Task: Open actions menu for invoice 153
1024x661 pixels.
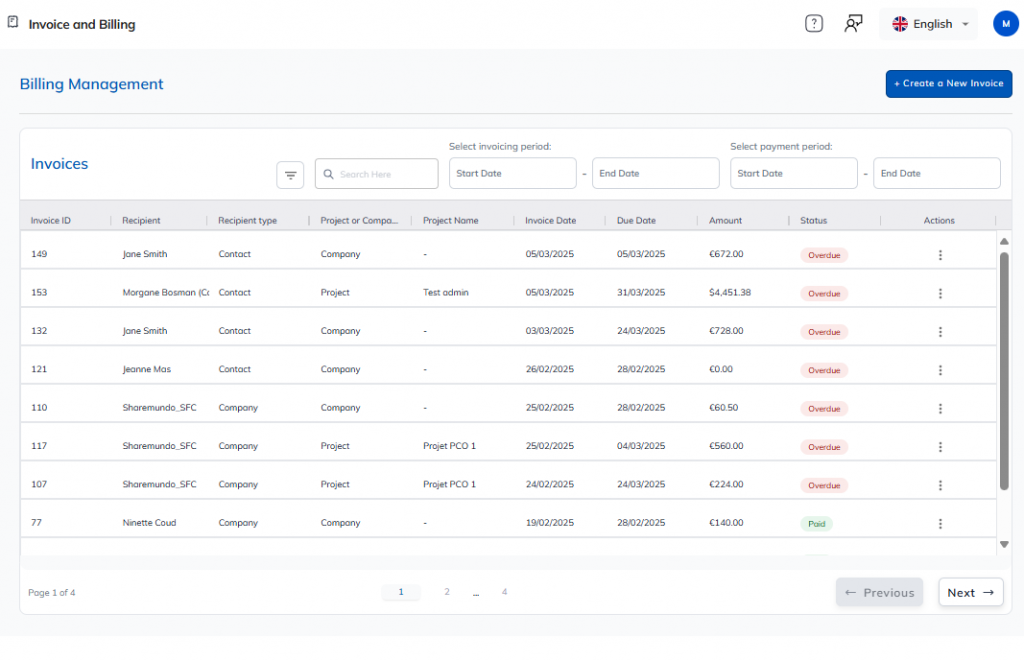Action: tap(940, 293)
